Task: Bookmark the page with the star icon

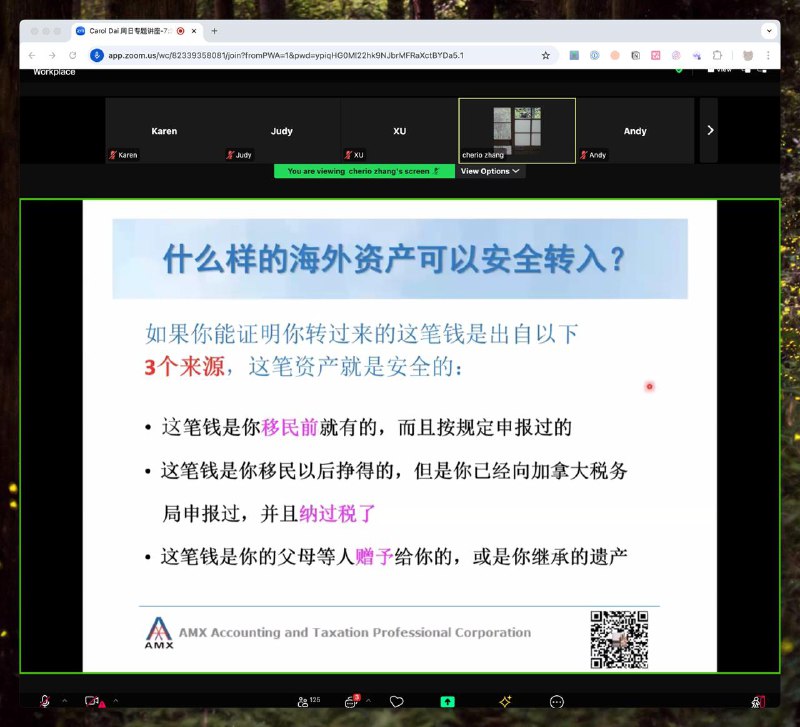Action: (545, 56)
